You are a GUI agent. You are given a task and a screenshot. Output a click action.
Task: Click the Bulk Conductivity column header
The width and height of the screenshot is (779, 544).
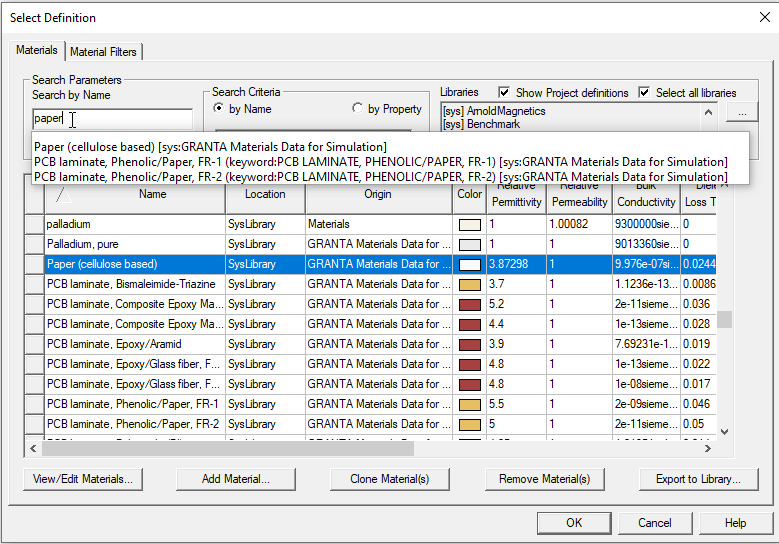[x=646, y=198]
